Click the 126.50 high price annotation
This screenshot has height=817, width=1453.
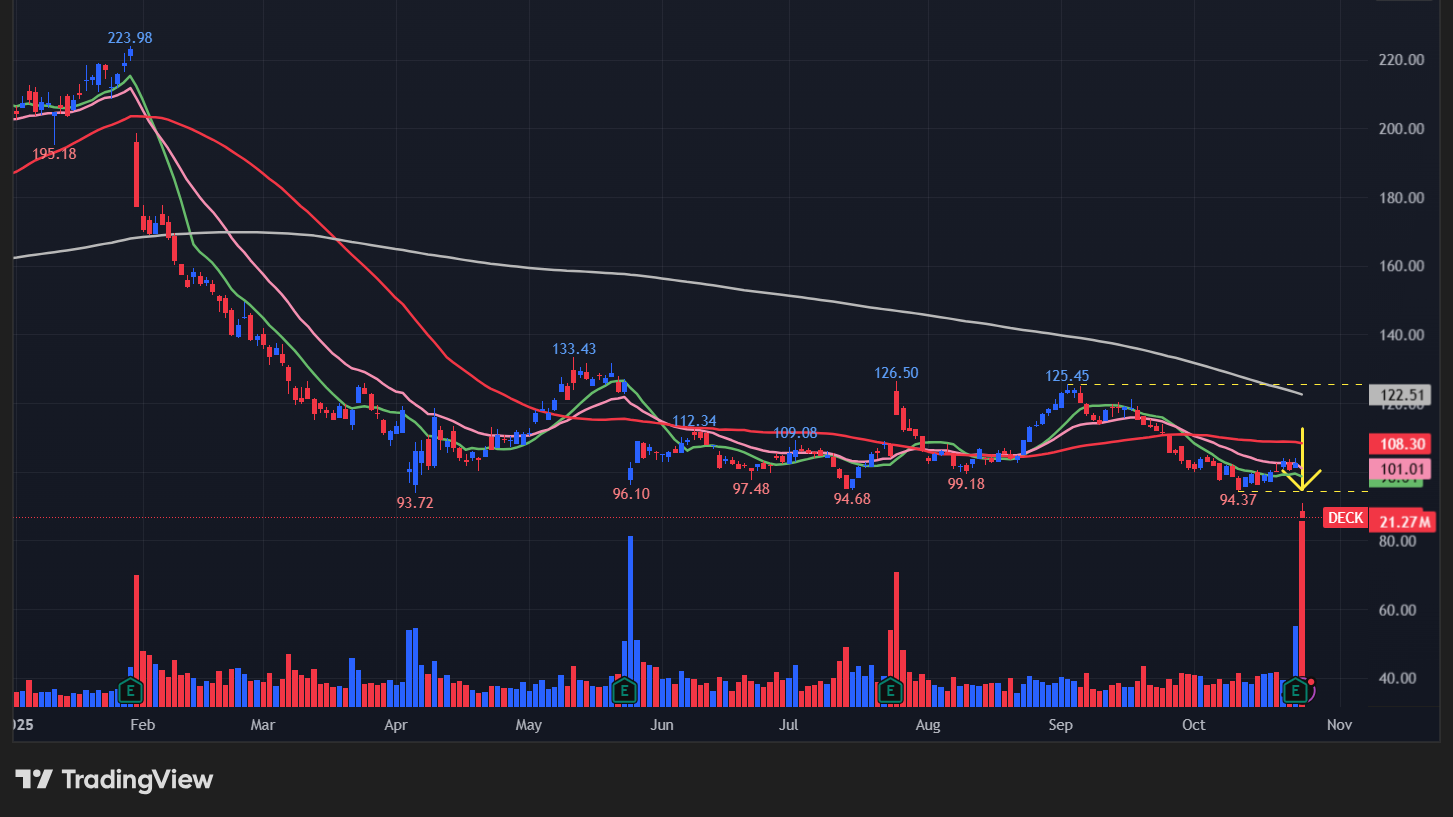(896, 373)
